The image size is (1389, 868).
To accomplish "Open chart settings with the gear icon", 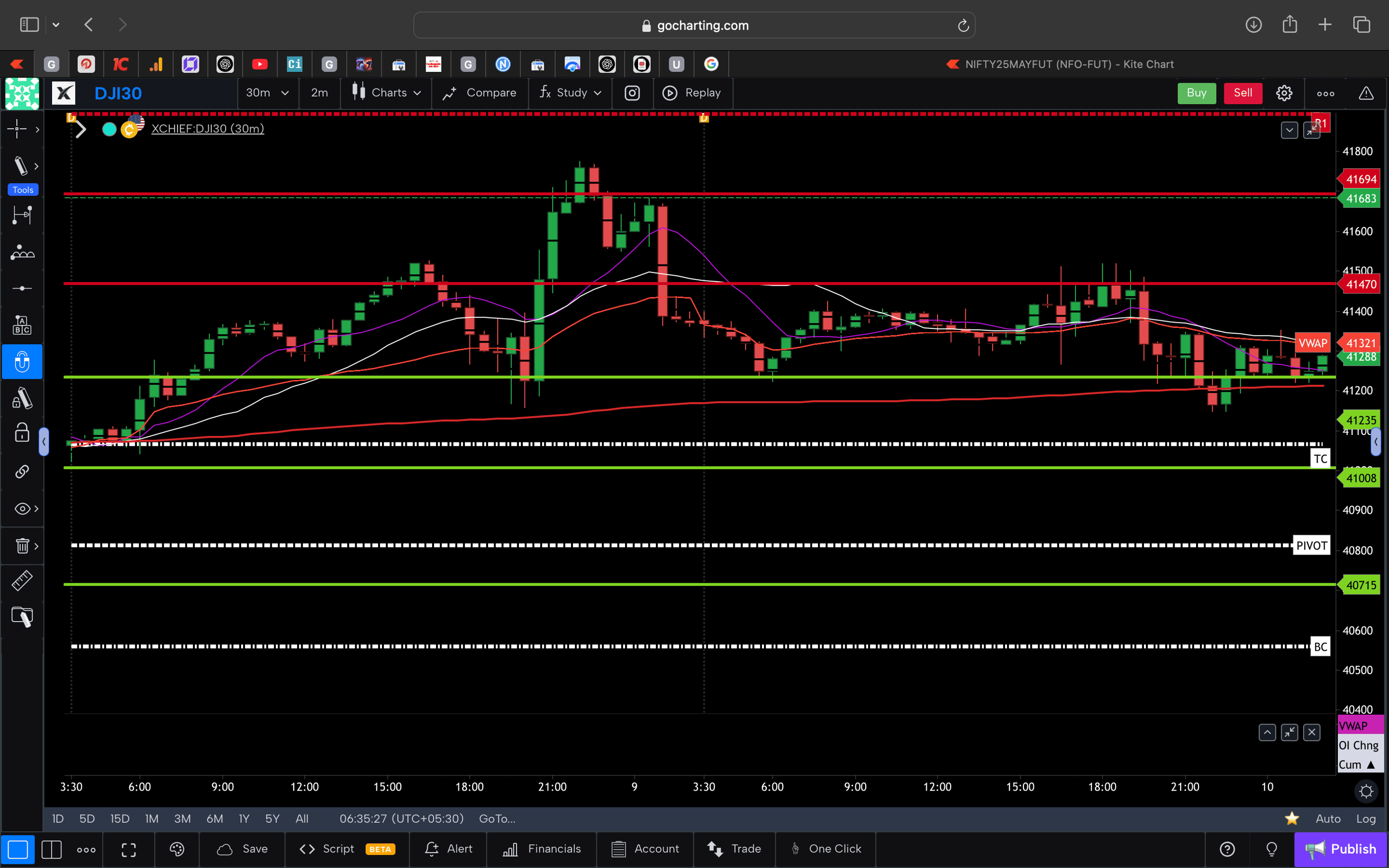I will pos(1284,92).
